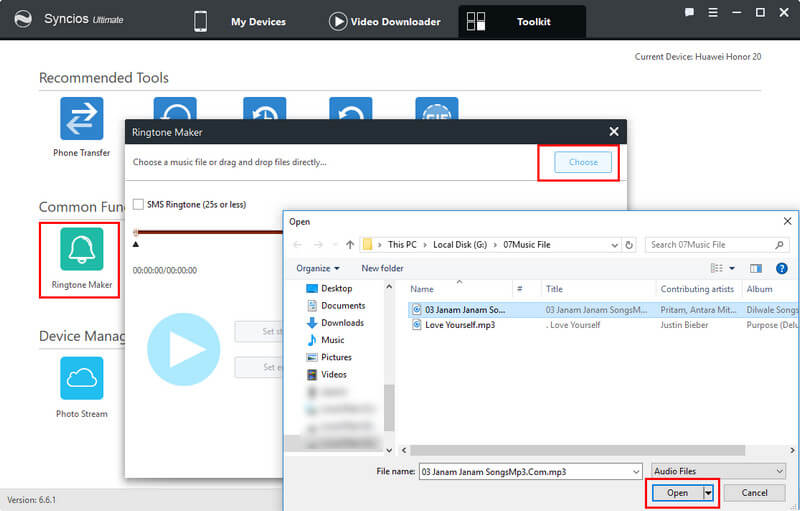Toggle the preview pane icon
The height and width of the screenshot is (511, 800).
pyautogui.click(x=756, y=268)
